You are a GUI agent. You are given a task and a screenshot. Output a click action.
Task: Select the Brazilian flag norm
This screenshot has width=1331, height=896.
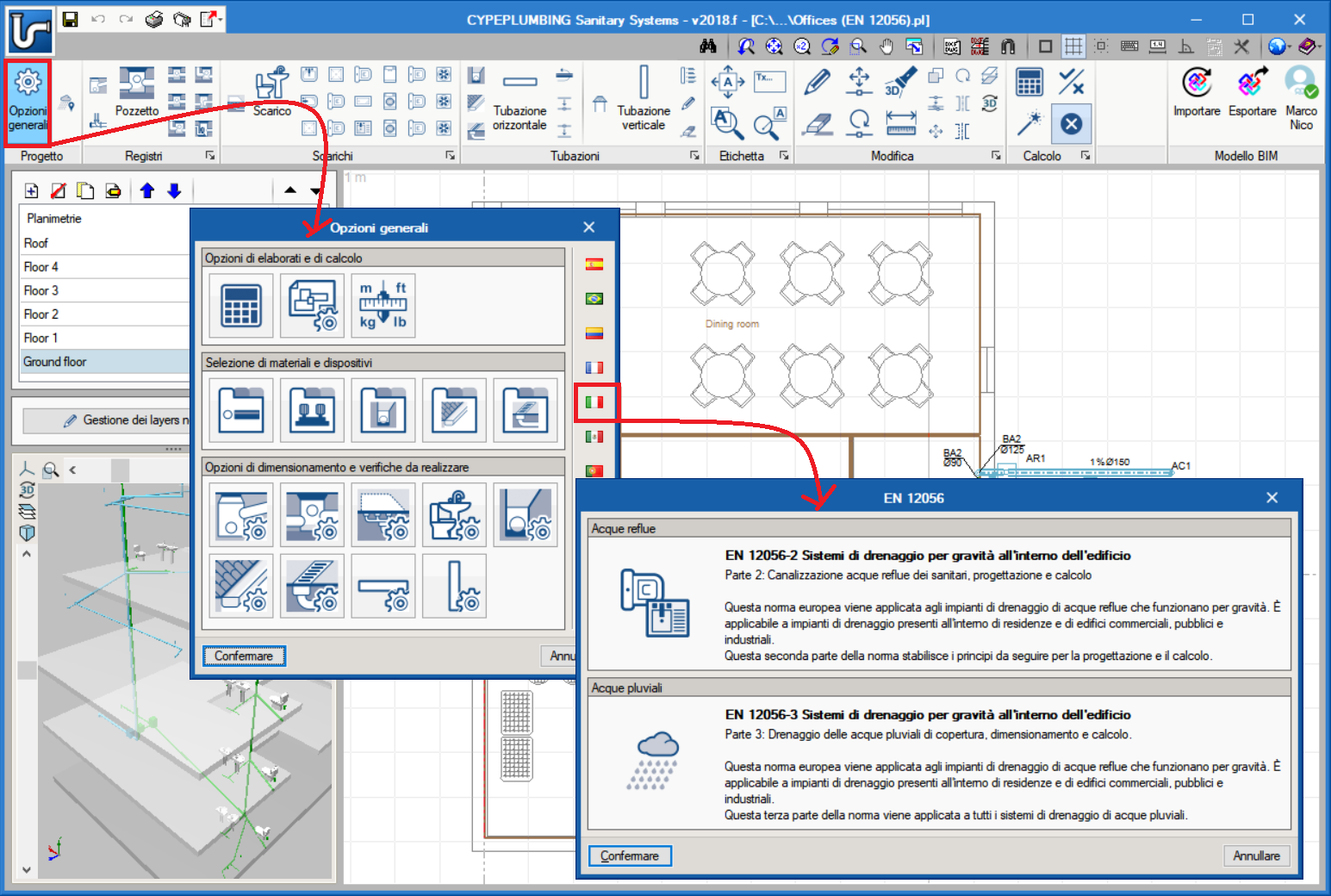(594, 299)
